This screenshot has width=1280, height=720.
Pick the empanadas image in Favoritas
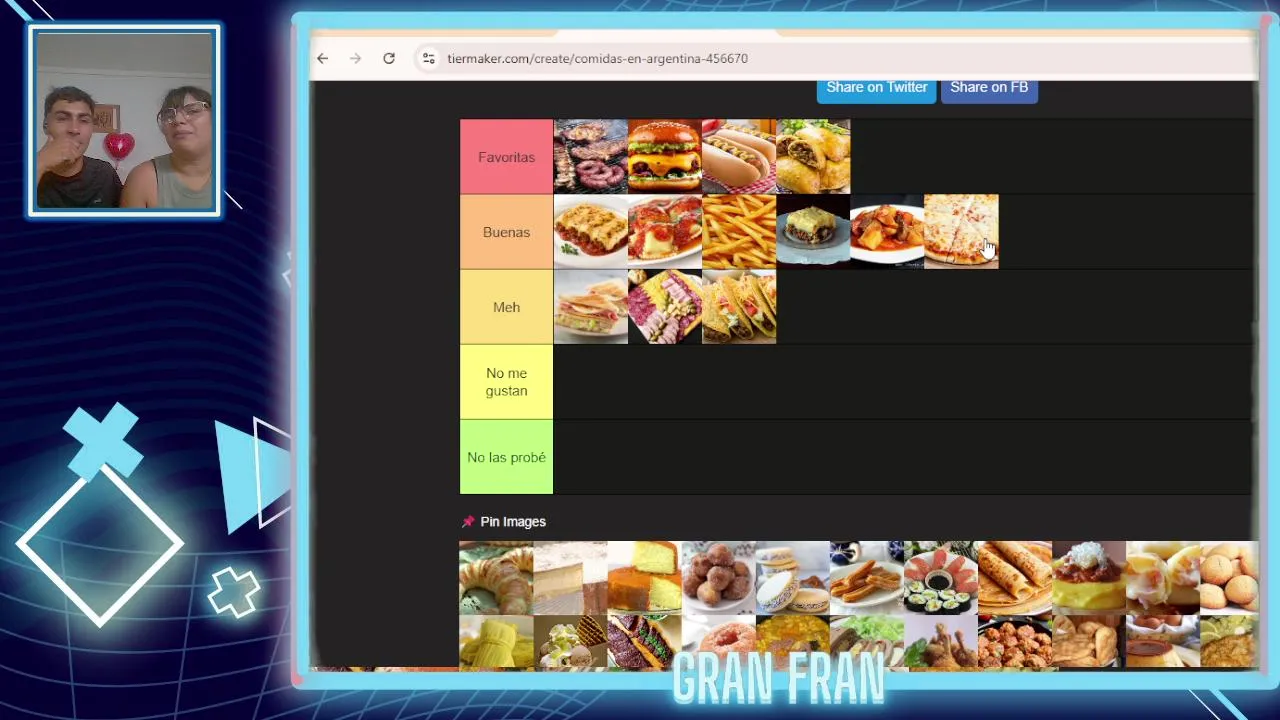[x=813, y=157]
